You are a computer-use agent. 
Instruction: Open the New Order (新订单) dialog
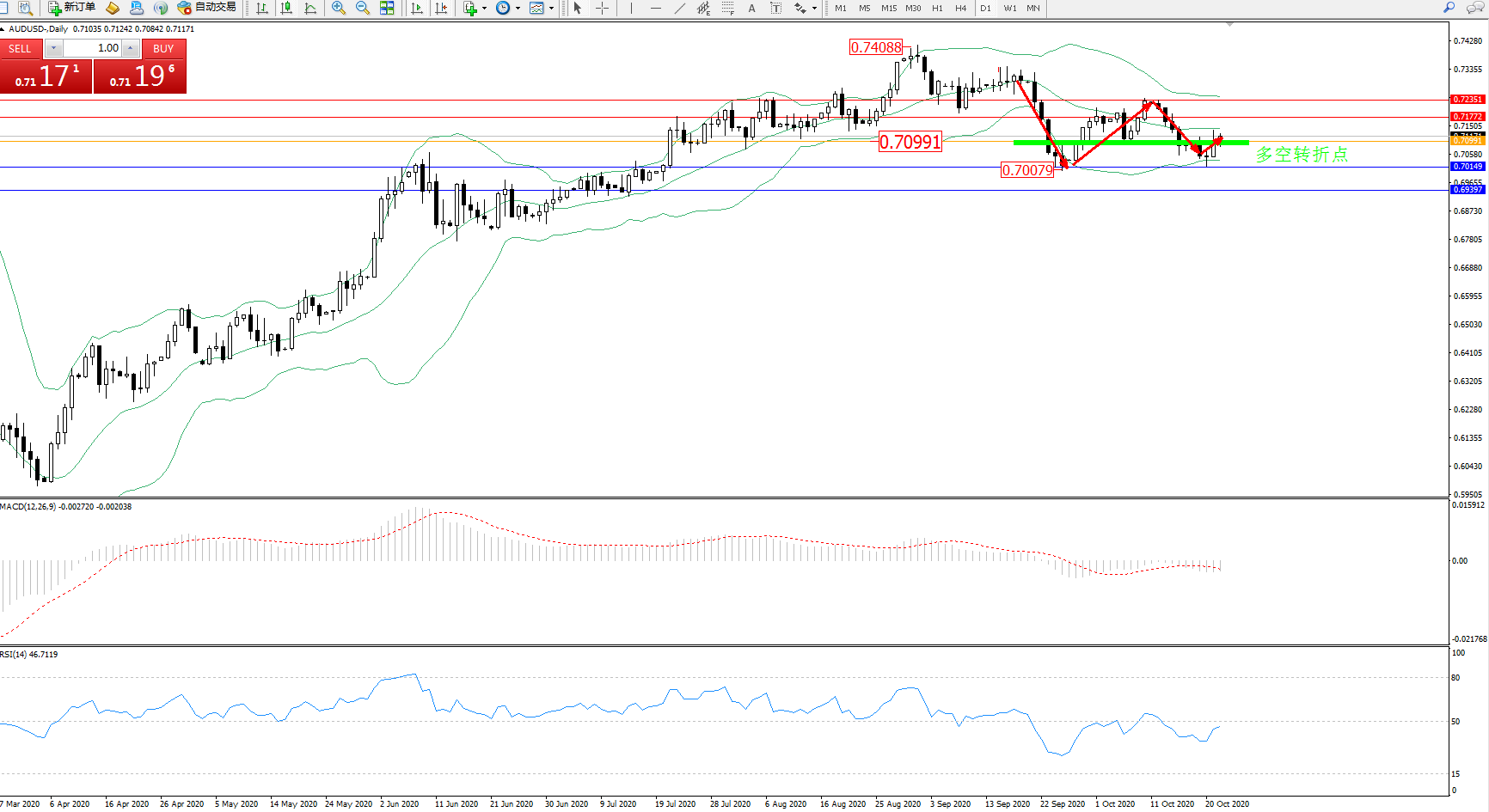pyautogui.click(x=71, y=8)
